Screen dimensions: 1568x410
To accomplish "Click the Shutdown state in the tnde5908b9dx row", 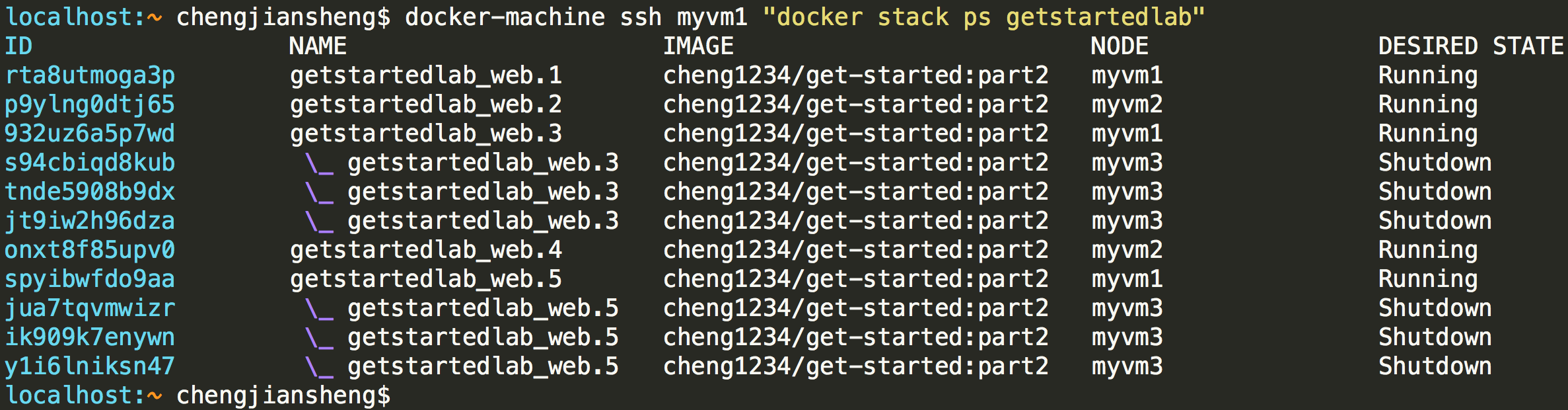I will point(1435,192).
